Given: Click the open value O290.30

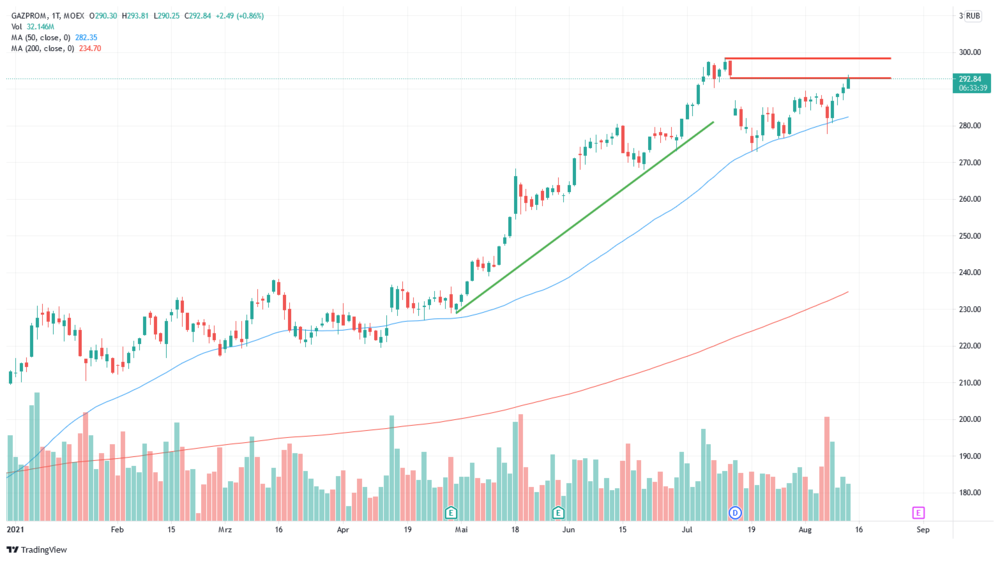Looking at the screenshot, I should tap(103, 16).
